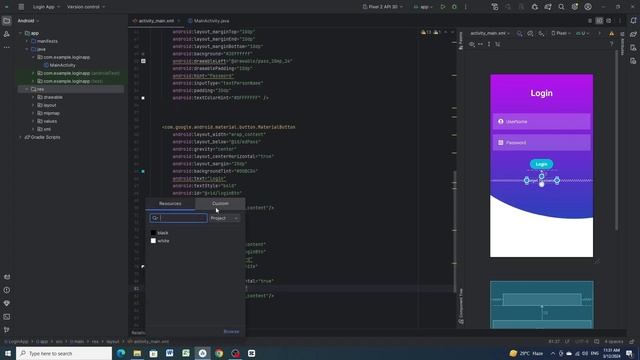Switch editor to Code-only view mode
This screenshot has width=640, height=360.
(590, 20)
